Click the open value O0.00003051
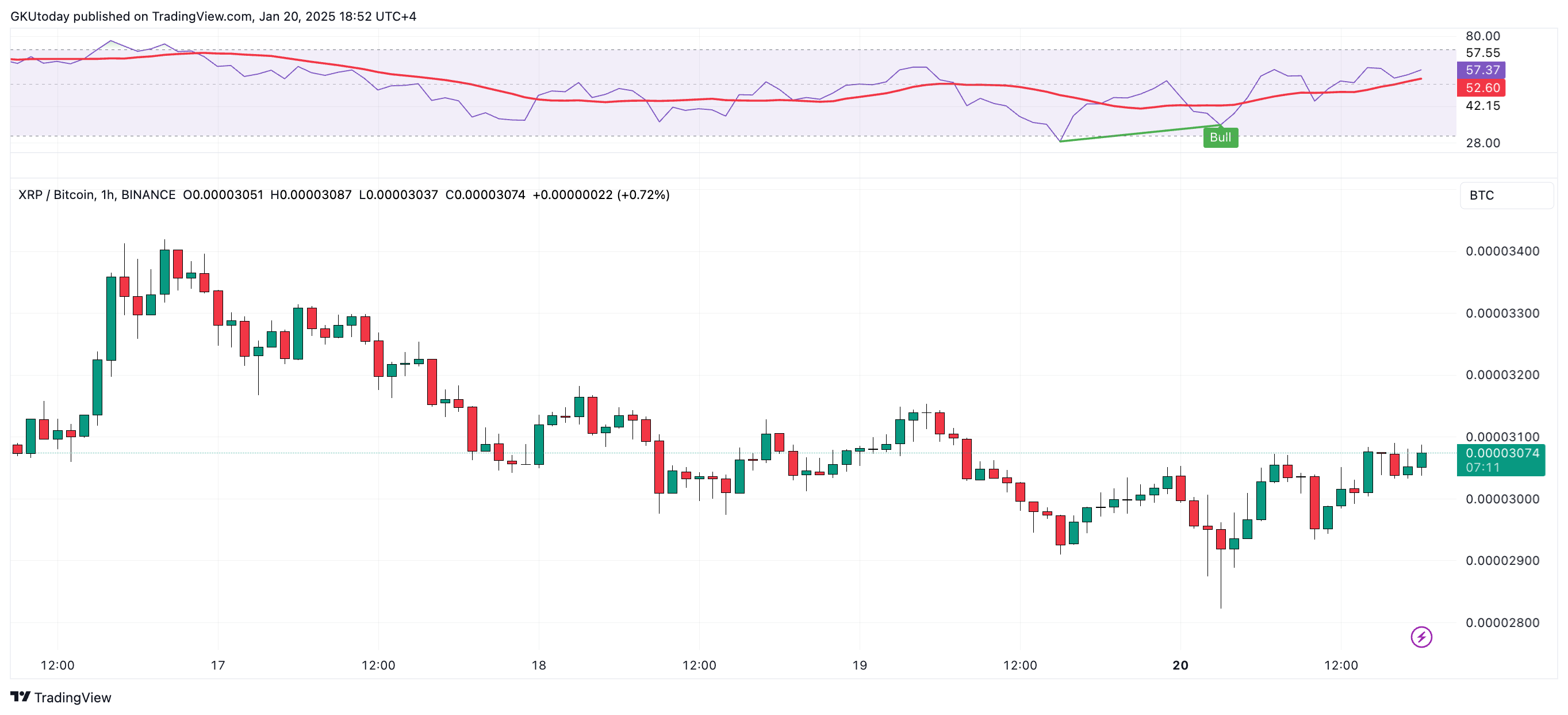This screenshot has height=715, width=1568. [x=223, y=195]
